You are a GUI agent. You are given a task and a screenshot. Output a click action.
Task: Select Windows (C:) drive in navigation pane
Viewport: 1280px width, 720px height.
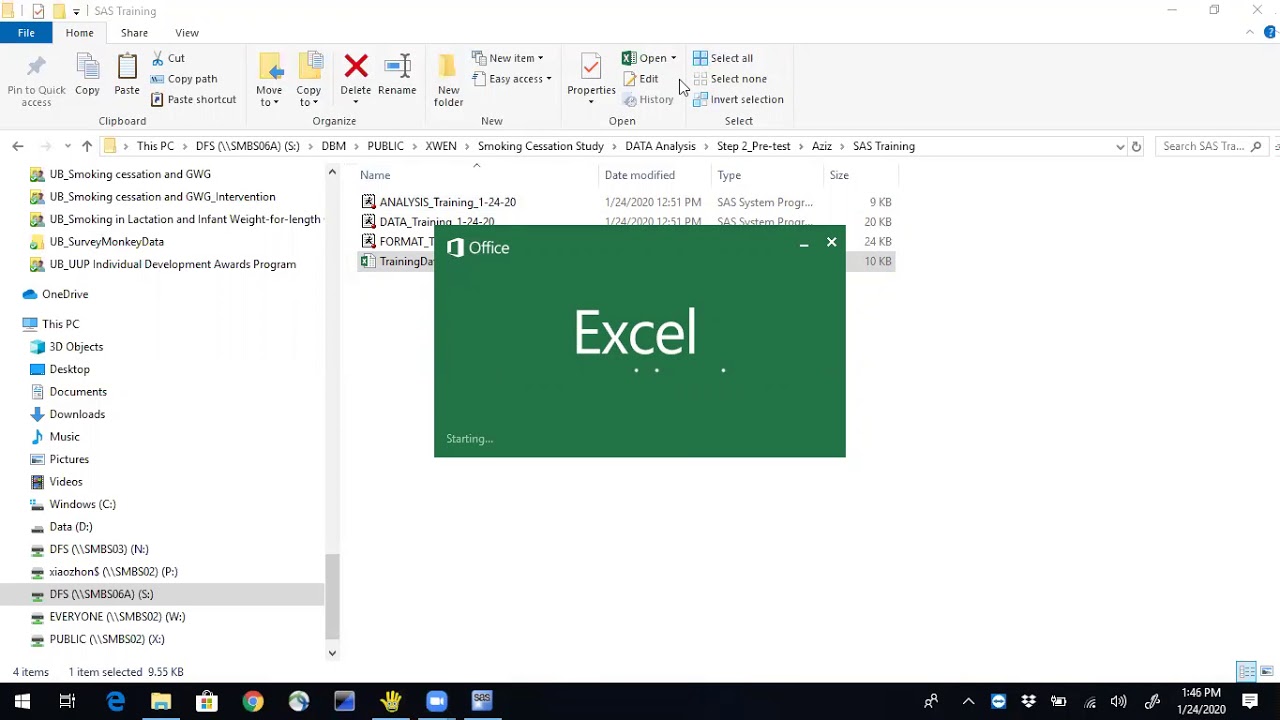(x=82, y=504)
